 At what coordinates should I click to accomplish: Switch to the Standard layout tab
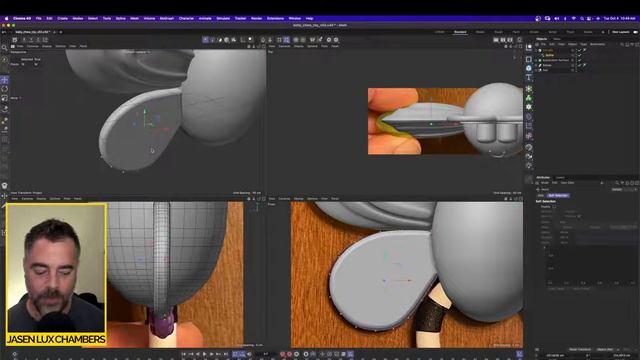click(x=460, y=32)
